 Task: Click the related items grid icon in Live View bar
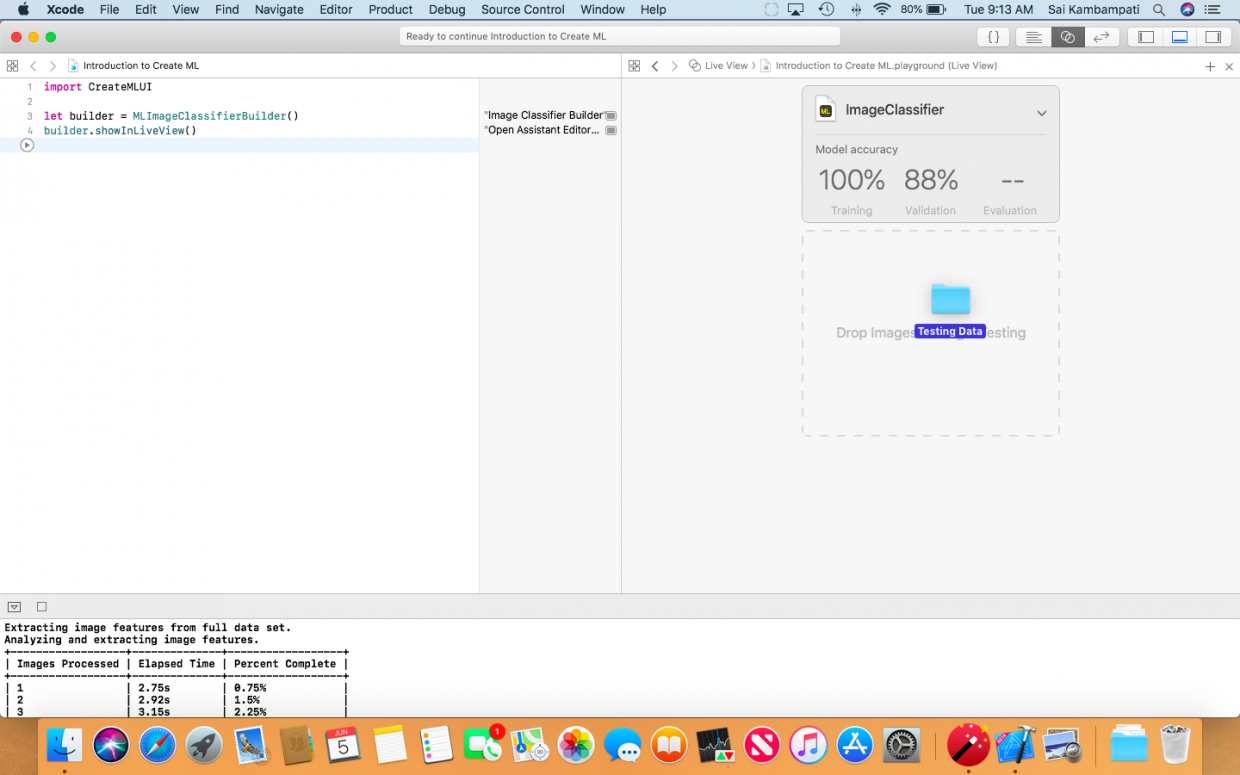click(634, 66)
